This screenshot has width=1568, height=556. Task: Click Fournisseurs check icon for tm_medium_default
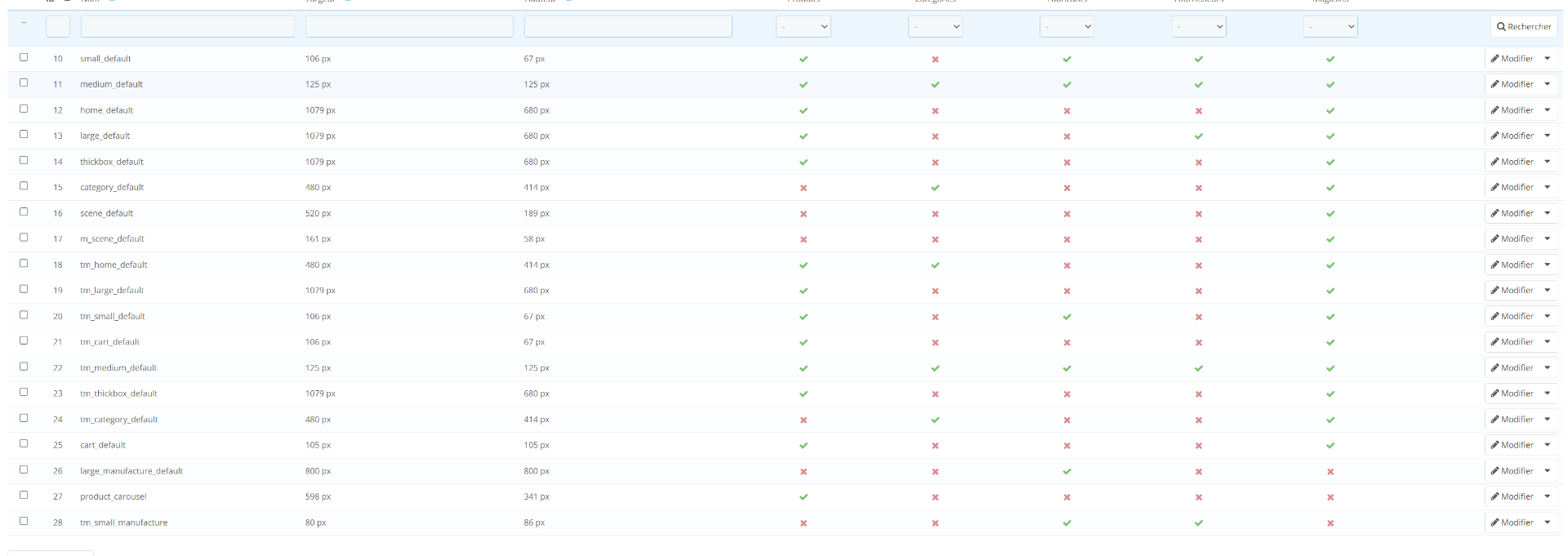pyautogui.click(x=1199, y=368)
